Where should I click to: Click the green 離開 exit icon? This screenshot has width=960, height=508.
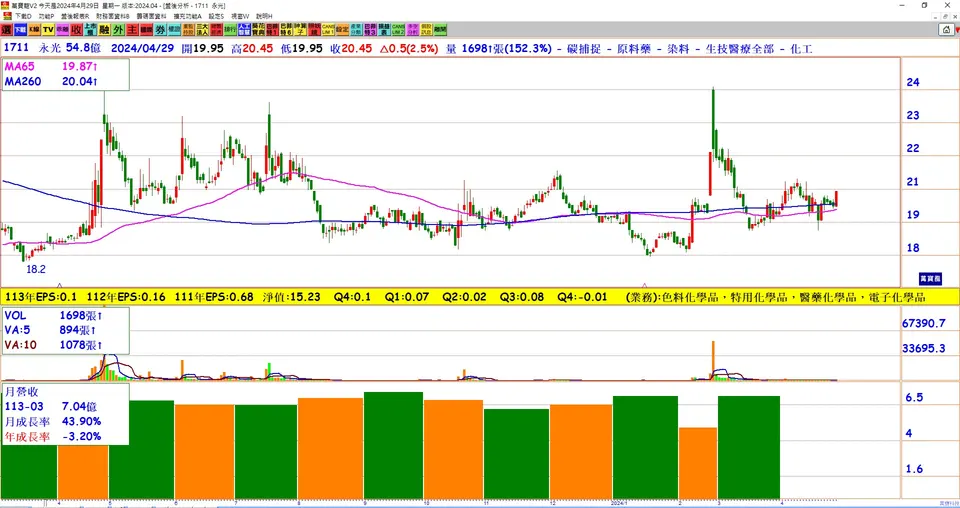tap(440, 29)
